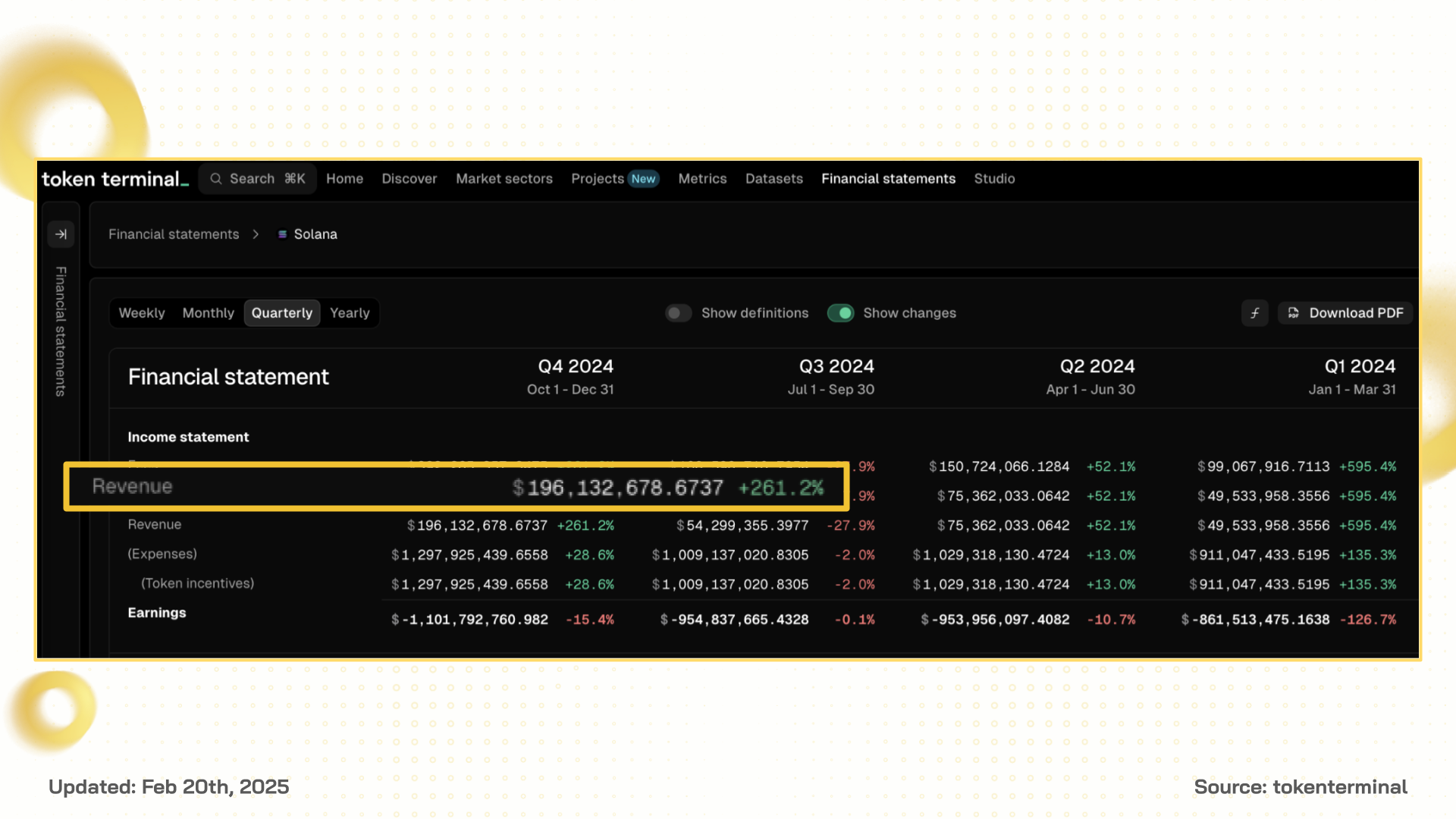
Task: Switch to Yearly period view
Action: 350,313
